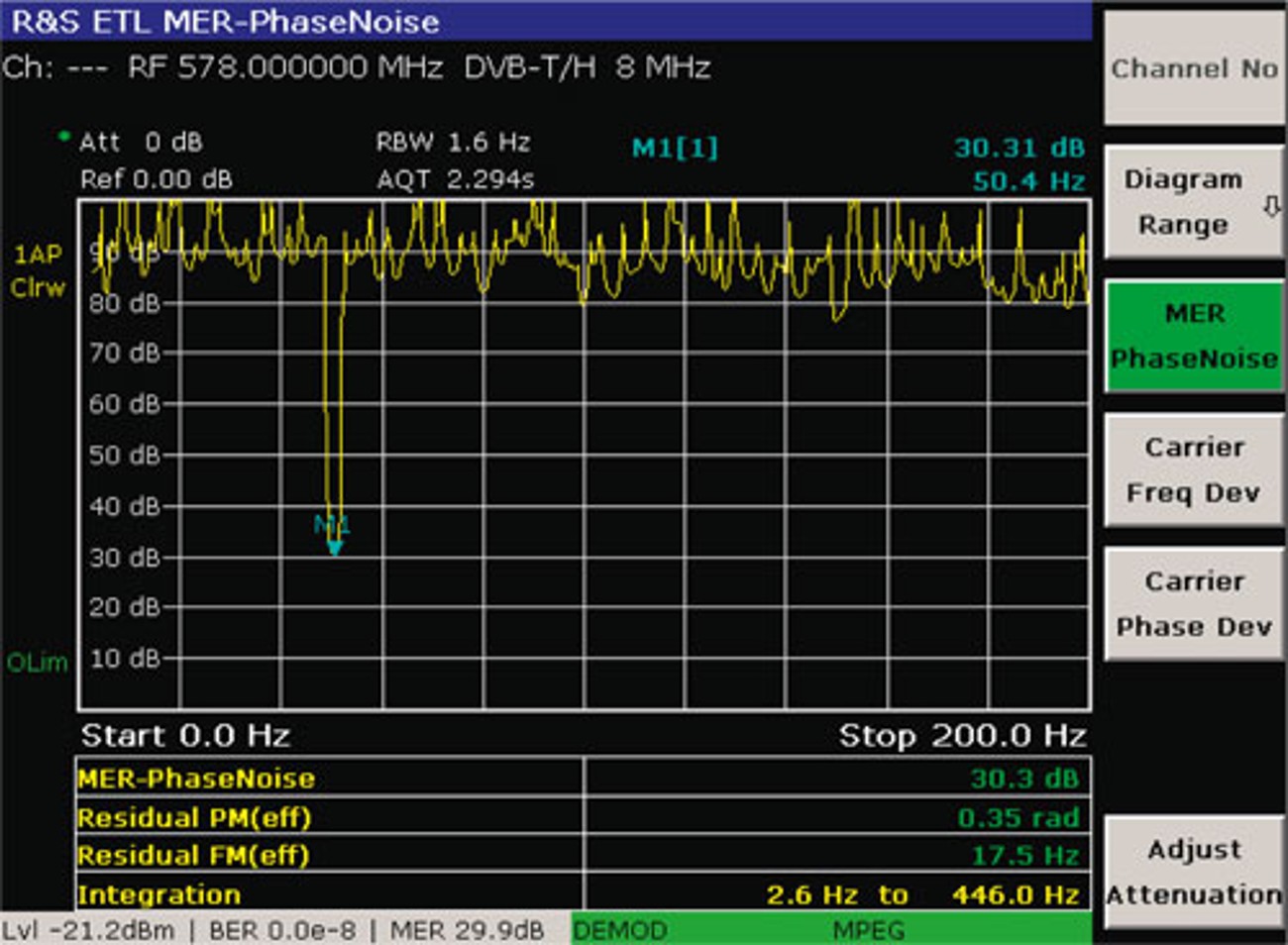Select marker frequency 50.4 Hz readout
This screenshot has width=1288, height=945.
point(1028,181)
